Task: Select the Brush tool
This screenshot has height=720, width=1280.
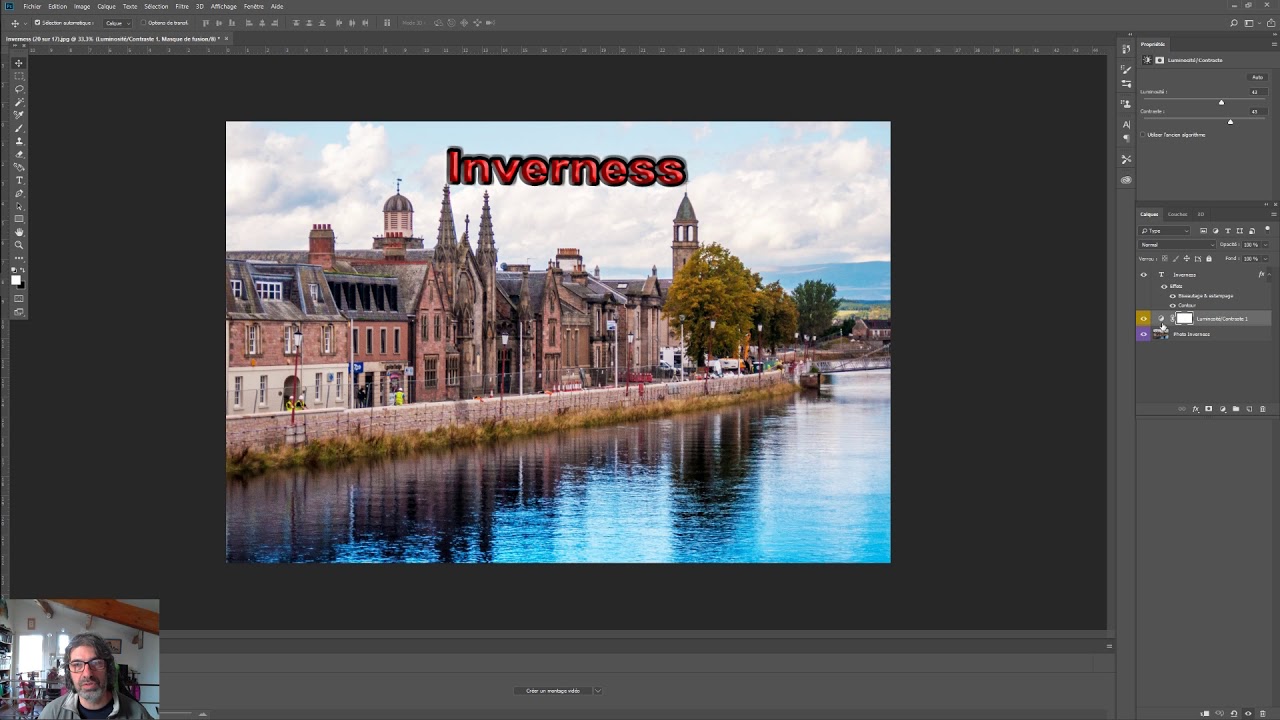Action: click(x=19, y=128)
